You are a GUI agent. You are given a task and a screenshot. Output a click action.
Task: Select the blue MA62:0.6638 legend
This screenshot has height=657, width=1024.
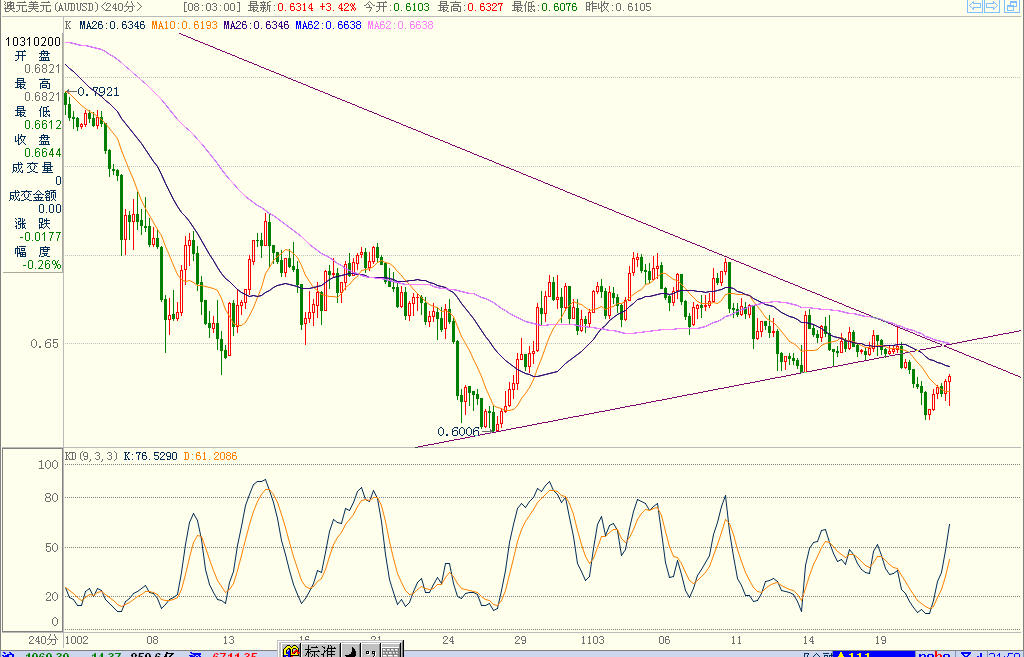(x=328, y=25)
